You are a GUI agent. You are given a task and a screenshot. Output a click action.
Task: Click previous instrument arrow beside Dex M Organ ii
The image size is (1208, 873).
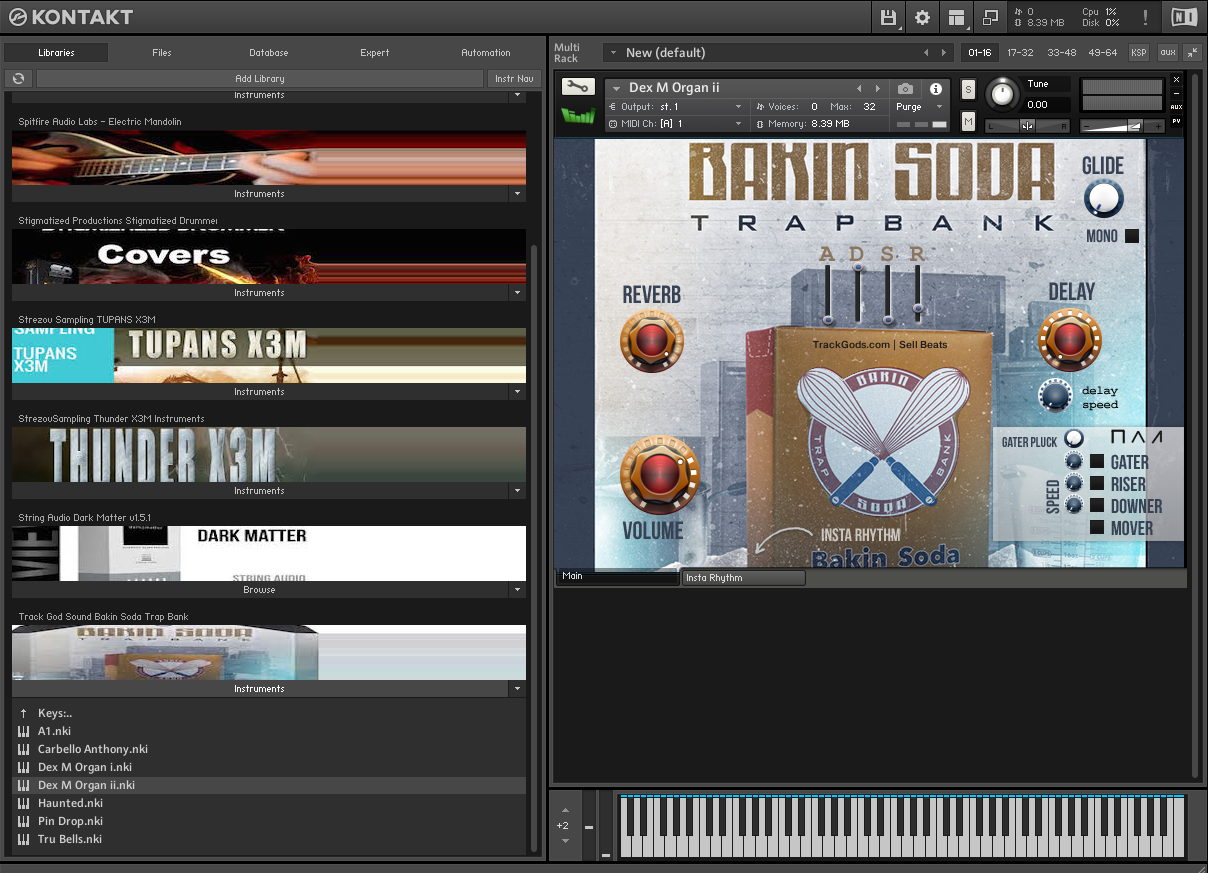click(859, 89)
